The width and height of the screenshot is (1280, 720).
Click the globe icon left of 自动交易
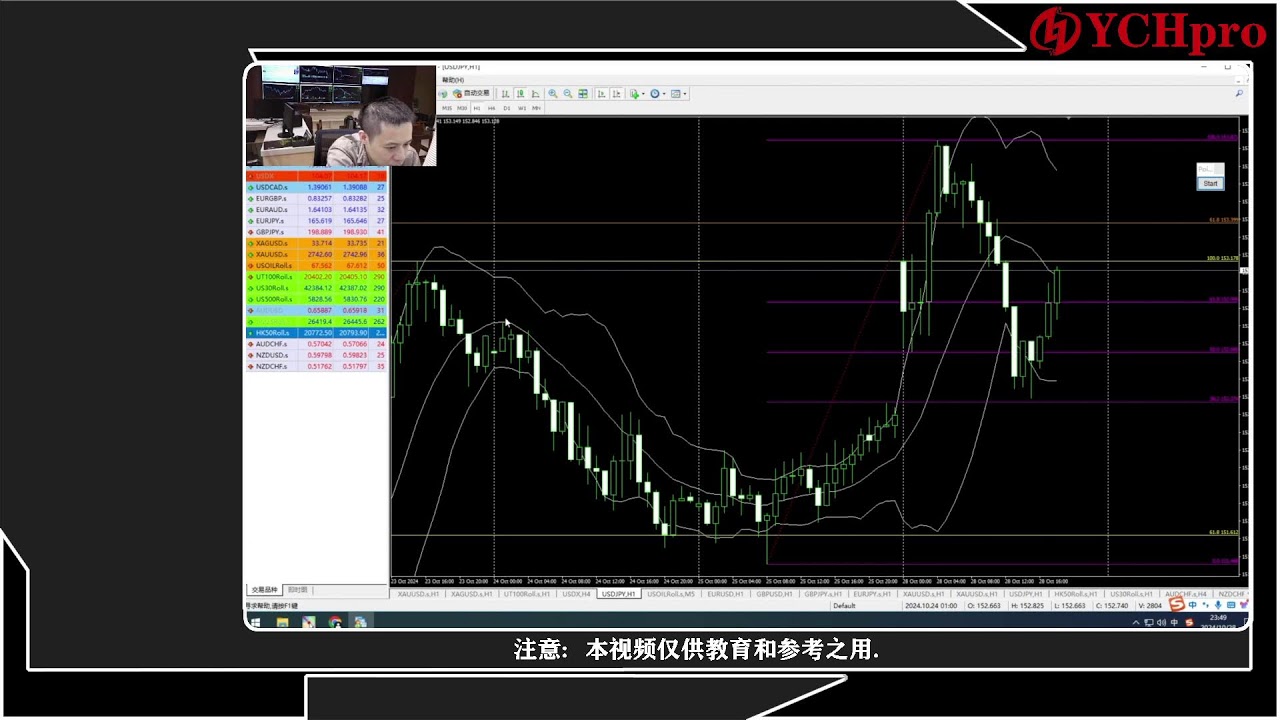(443, 93)
